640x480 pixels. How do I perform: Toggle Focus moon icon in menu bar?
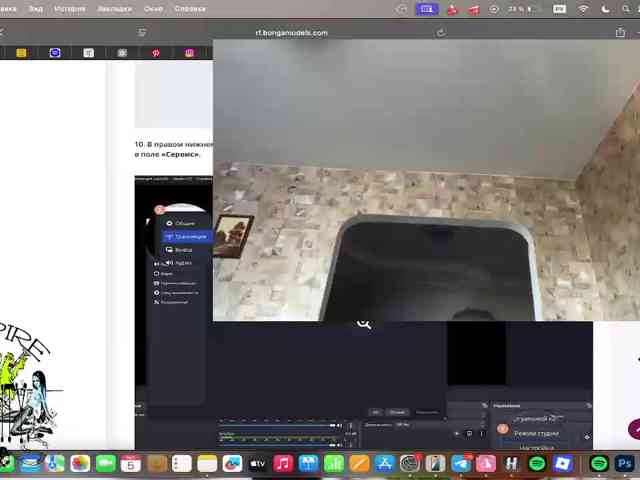(x=605, y=9)
